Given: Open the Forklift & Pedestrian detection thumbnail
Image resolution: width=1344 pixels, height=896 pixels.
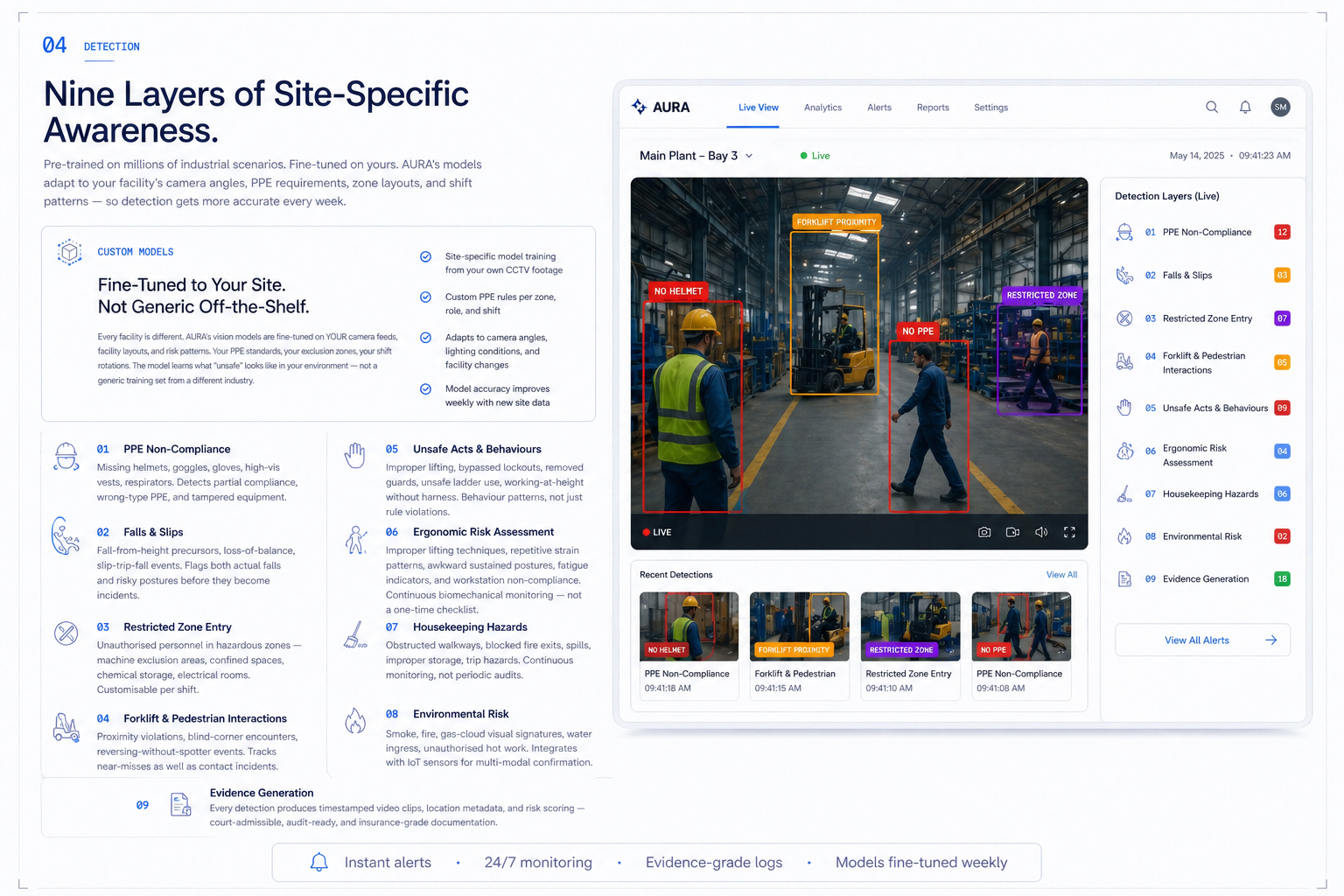Looking at the screenshot, I should (799, 645).
